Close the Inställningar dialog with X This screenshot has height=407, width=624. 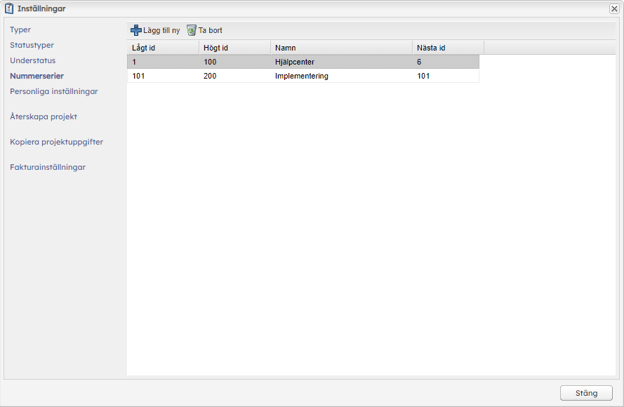[614, 8]
